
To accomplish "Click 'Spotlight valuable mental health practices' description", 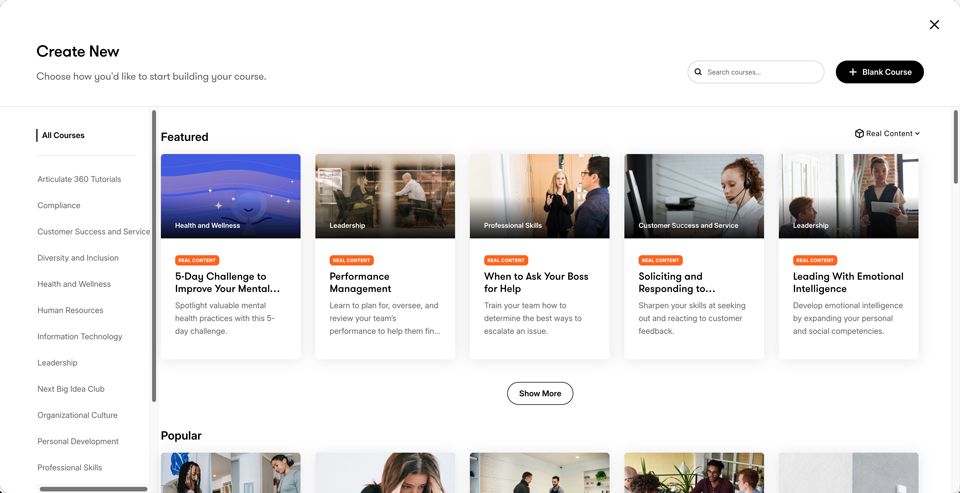I will tap(225, 318).
